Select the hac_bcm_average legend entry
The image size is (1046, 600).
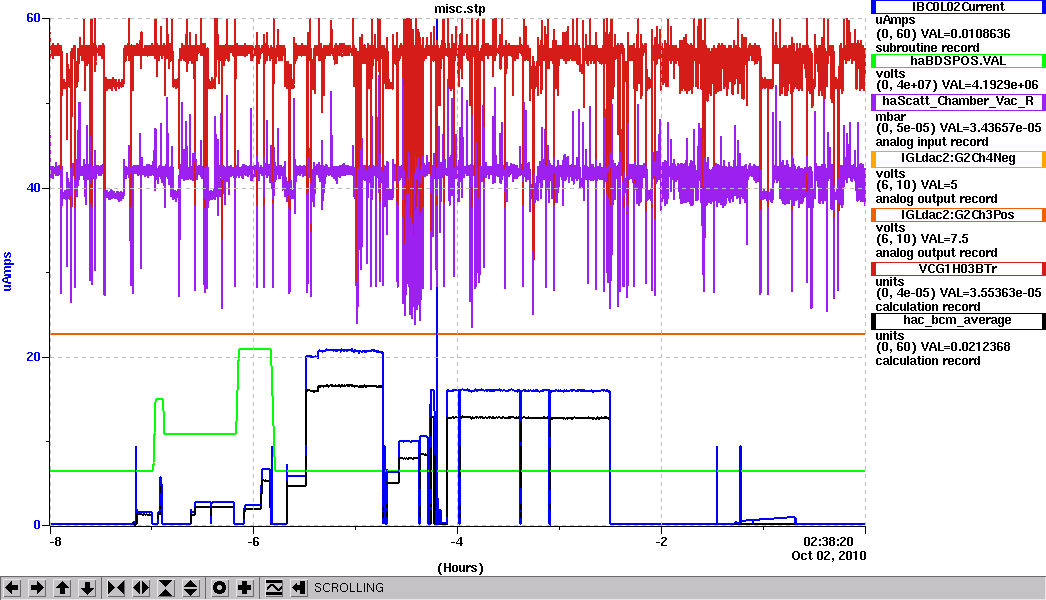(x=958, y=320)
